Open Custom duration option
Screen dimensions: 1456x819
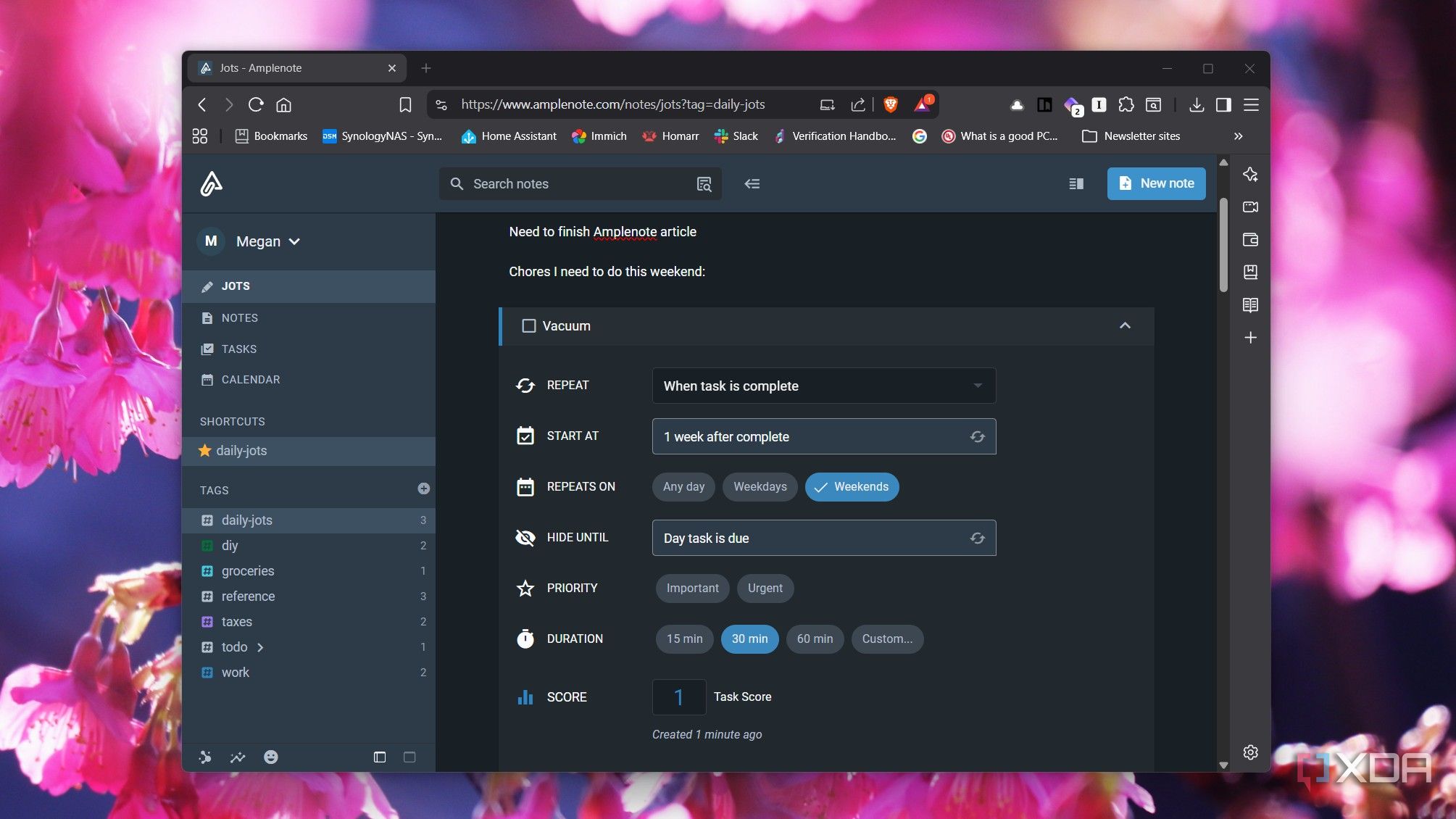tap(887, 639)
